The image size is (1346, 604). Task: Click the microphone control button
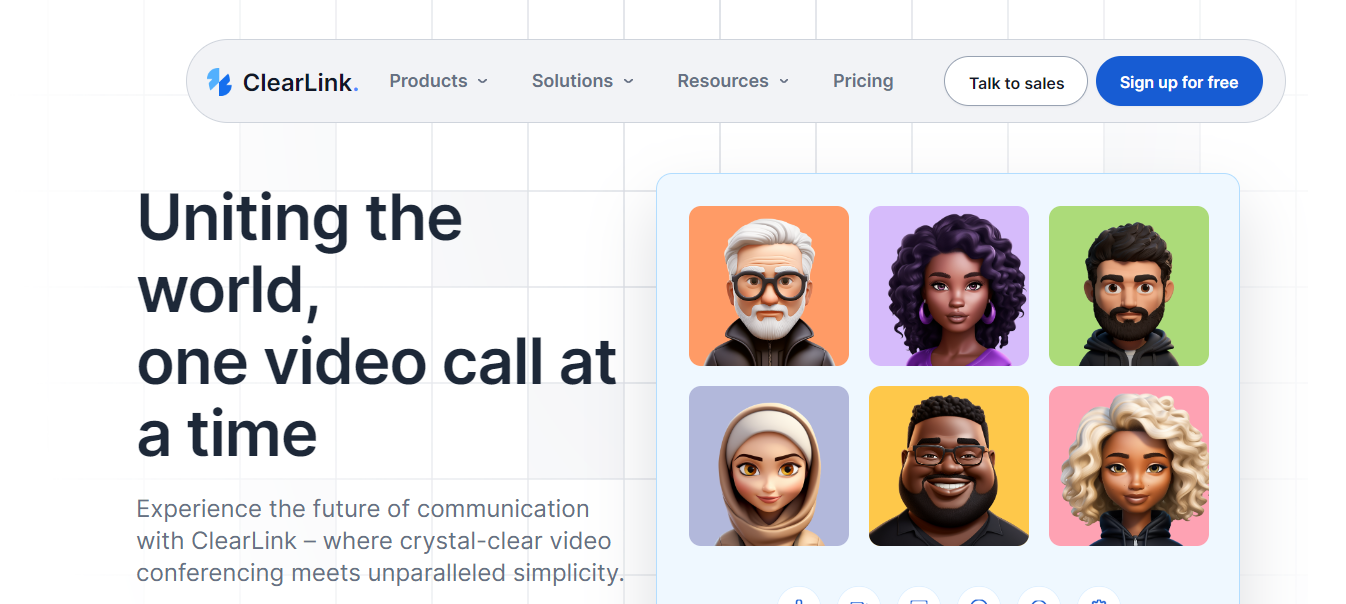799,596
